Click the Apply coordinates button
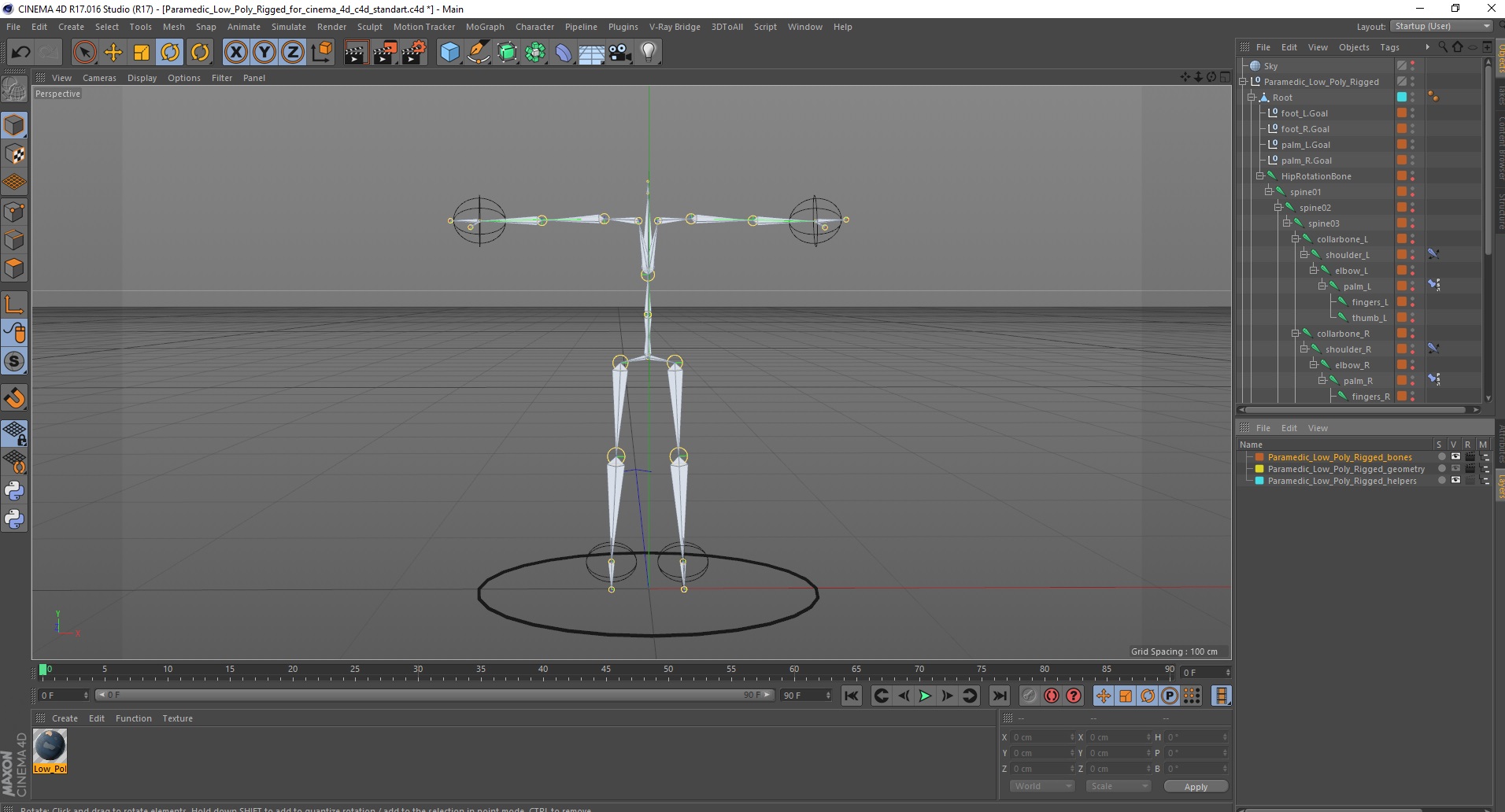This screenshot has height=812, width=1505. (x=1195, y=787)
